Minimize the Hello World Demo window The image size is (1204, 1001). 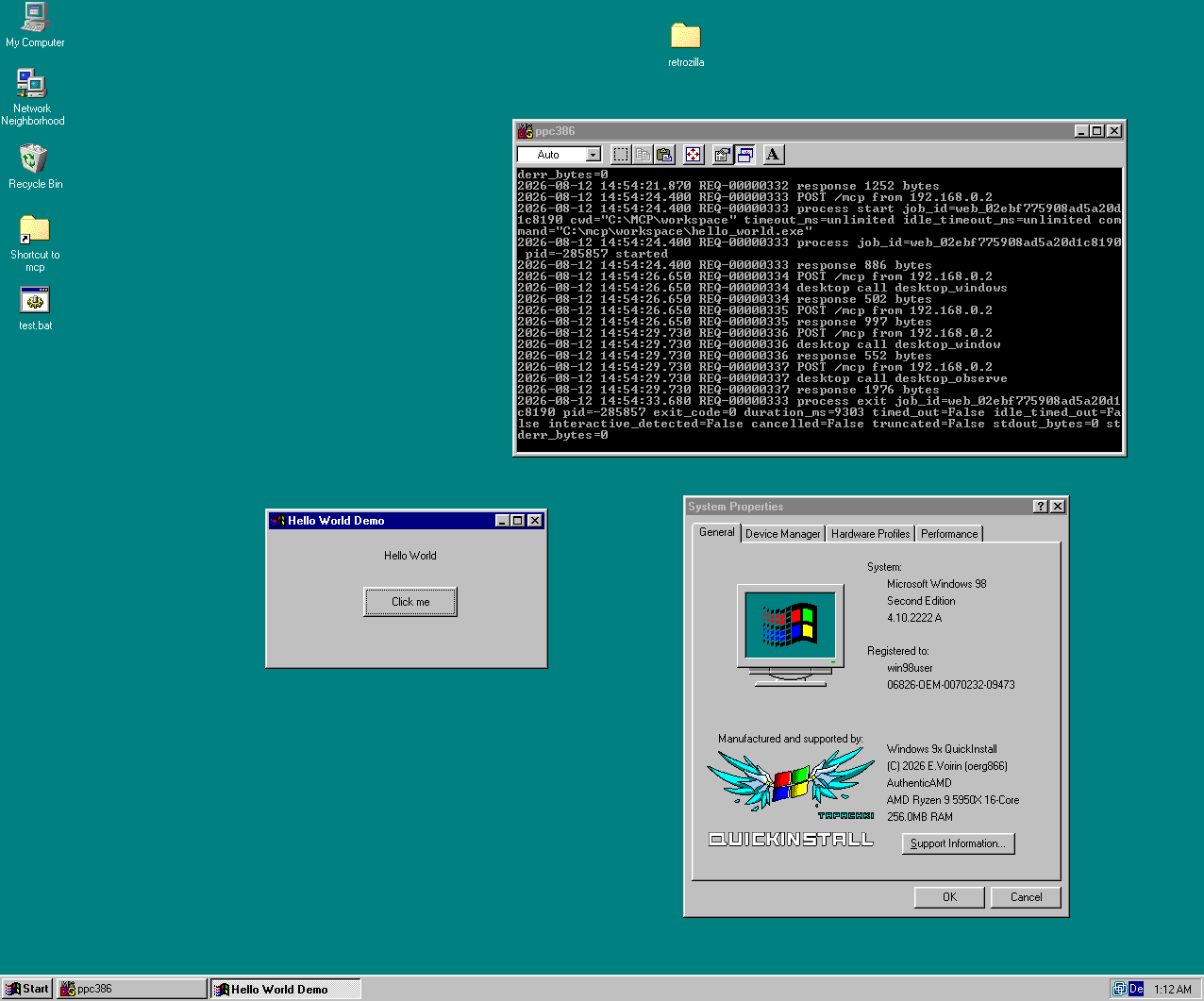coord(502,521)
